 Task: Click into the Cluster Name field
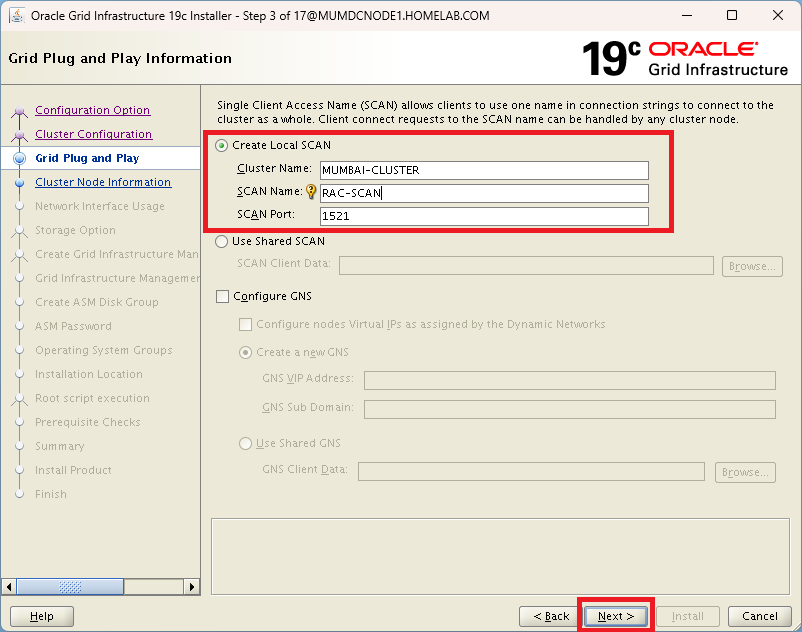click(484, 170)
